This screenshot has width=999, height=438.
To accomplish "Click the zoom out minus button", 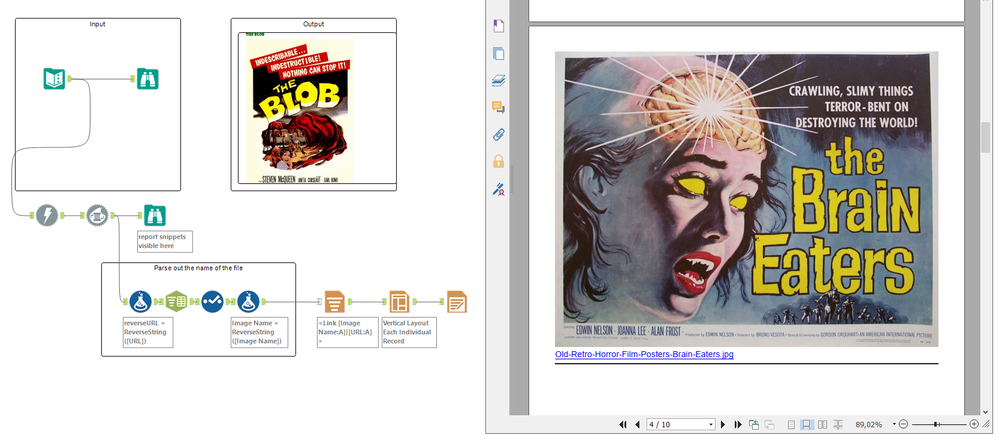I will tap(903, 425).
